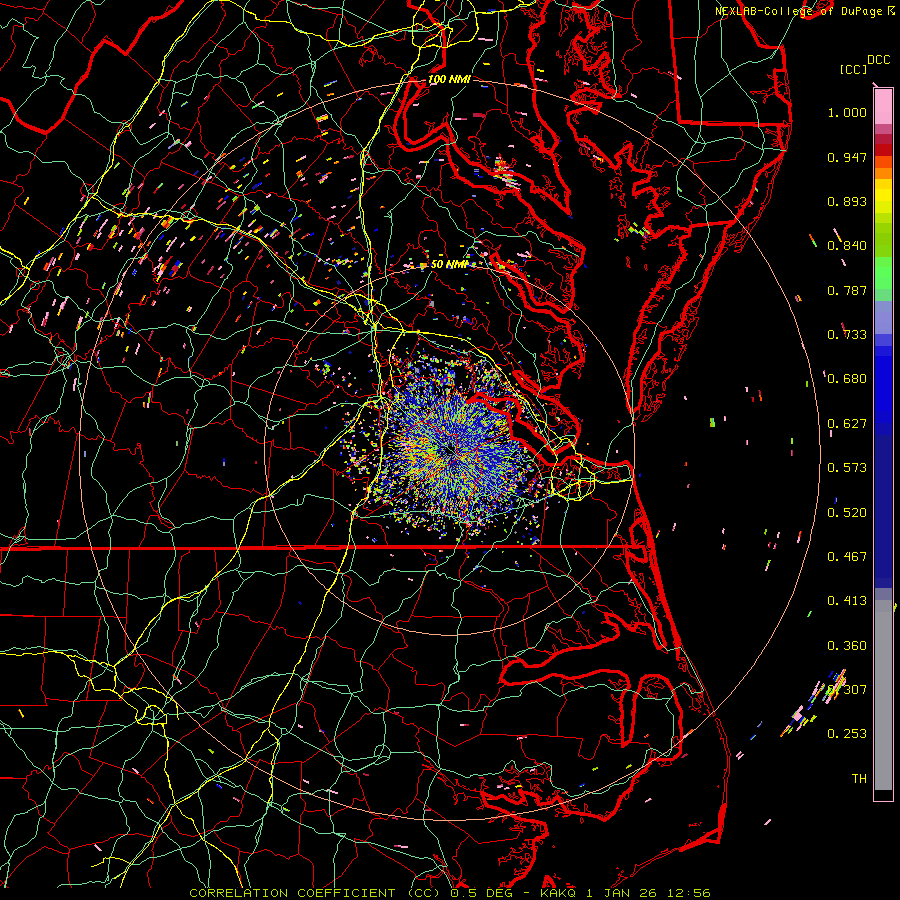The image size is (900, 900).
Task: Click the 0.893 legend value
Action: click(847, 201)
